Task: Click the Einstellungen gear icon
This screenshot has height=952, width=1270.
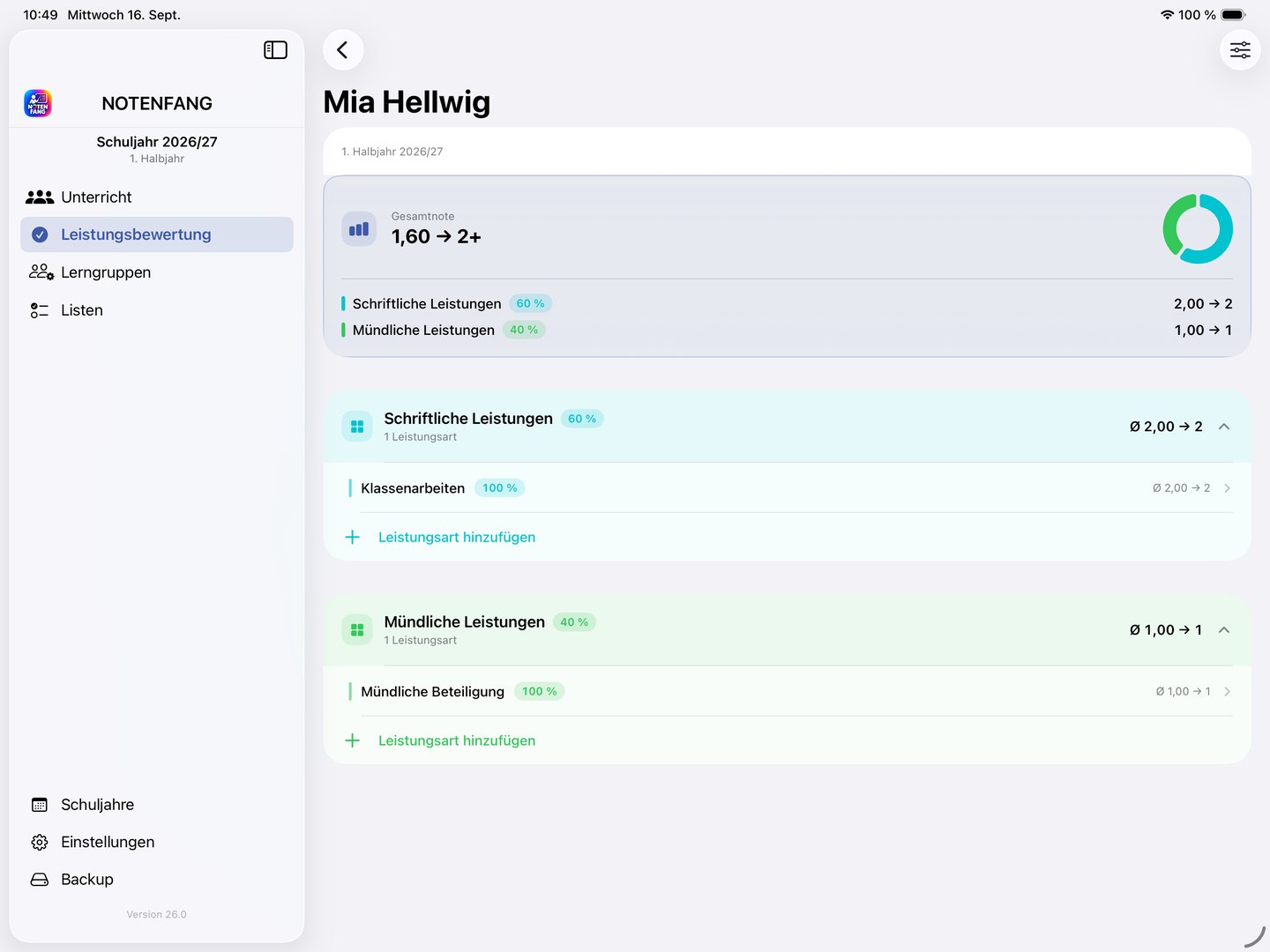Action: tap(40, 843)
